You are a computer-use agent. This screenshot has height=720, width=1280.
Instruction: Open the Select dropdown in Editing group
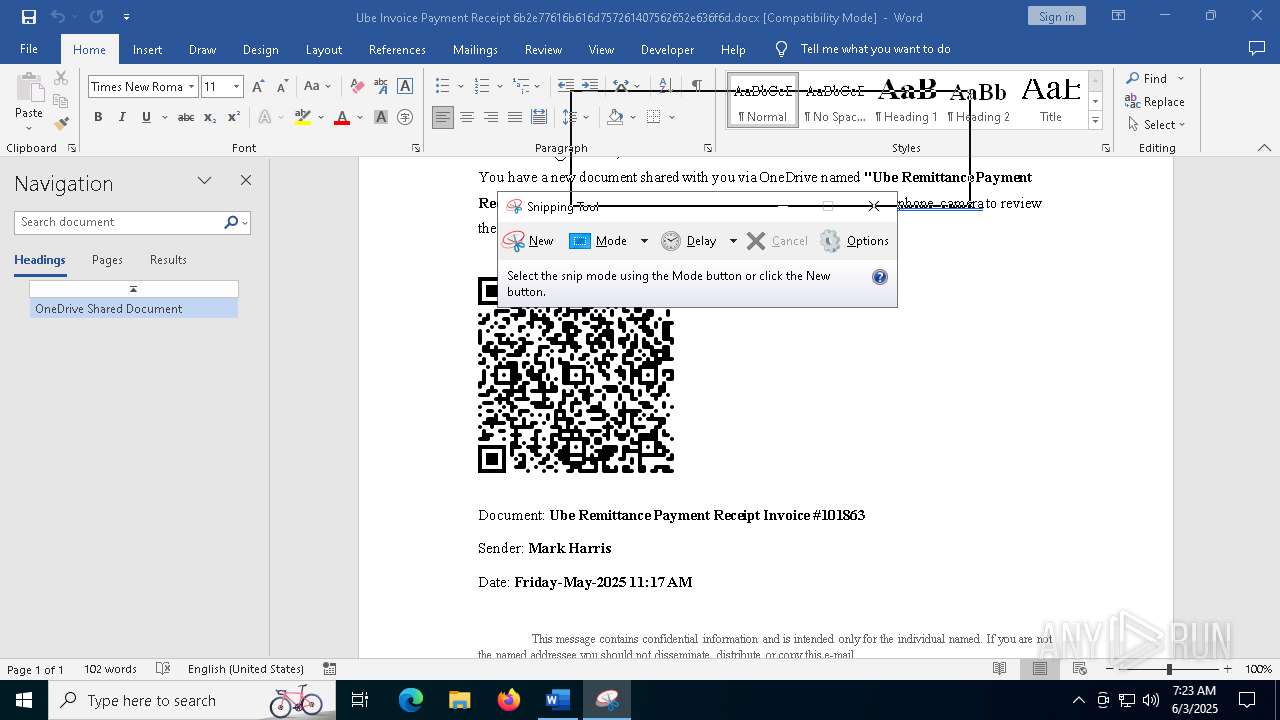(x=1155, y=124)
